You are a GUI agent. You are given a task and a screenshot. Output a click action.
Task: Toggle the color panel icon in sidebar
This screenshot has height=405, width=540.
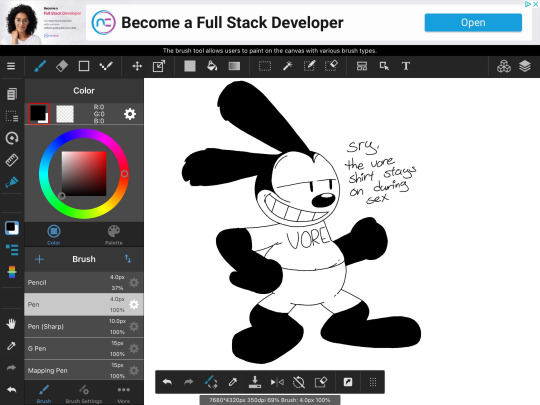tap(12, 228)
